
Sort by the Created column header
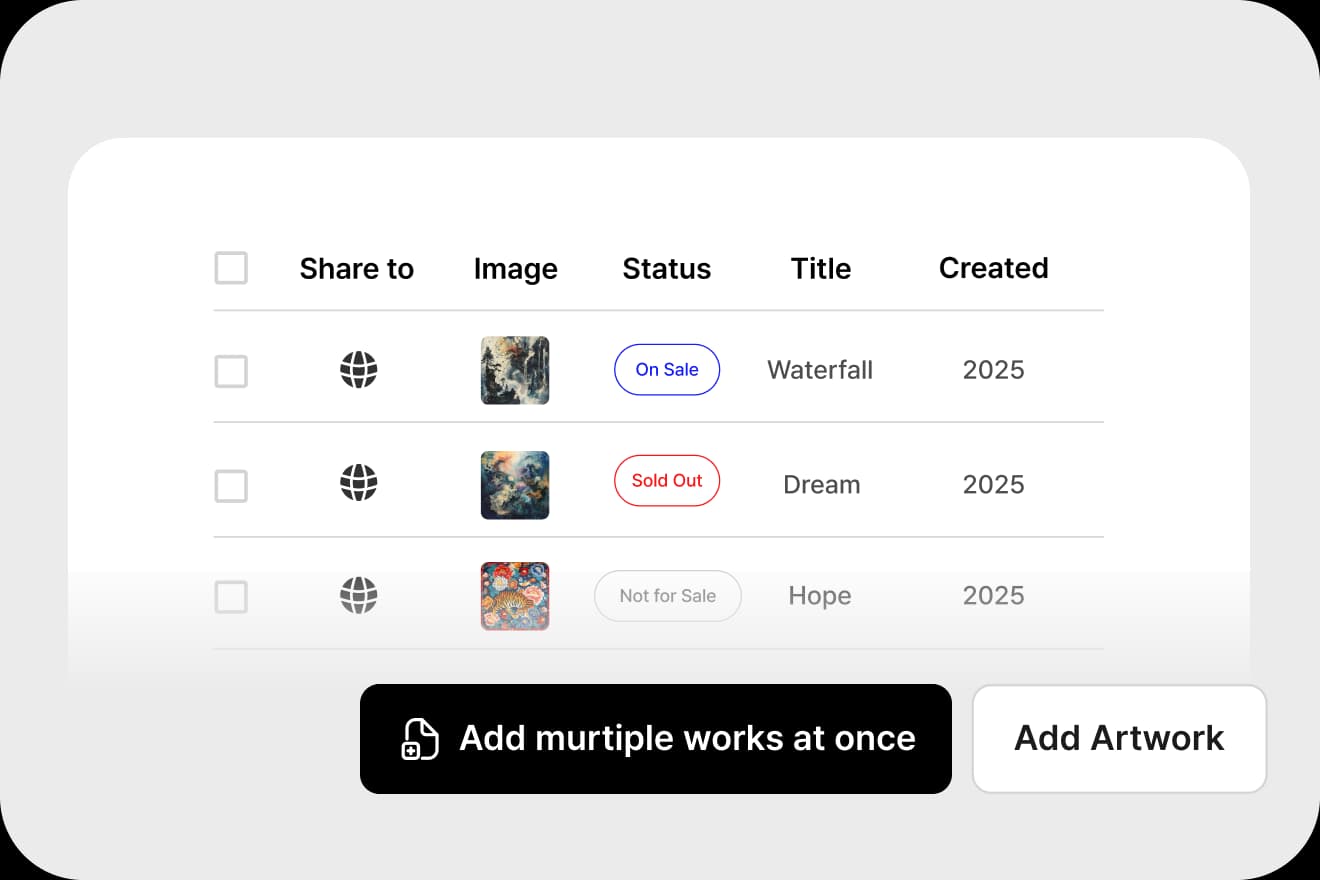tap(993, 268)
